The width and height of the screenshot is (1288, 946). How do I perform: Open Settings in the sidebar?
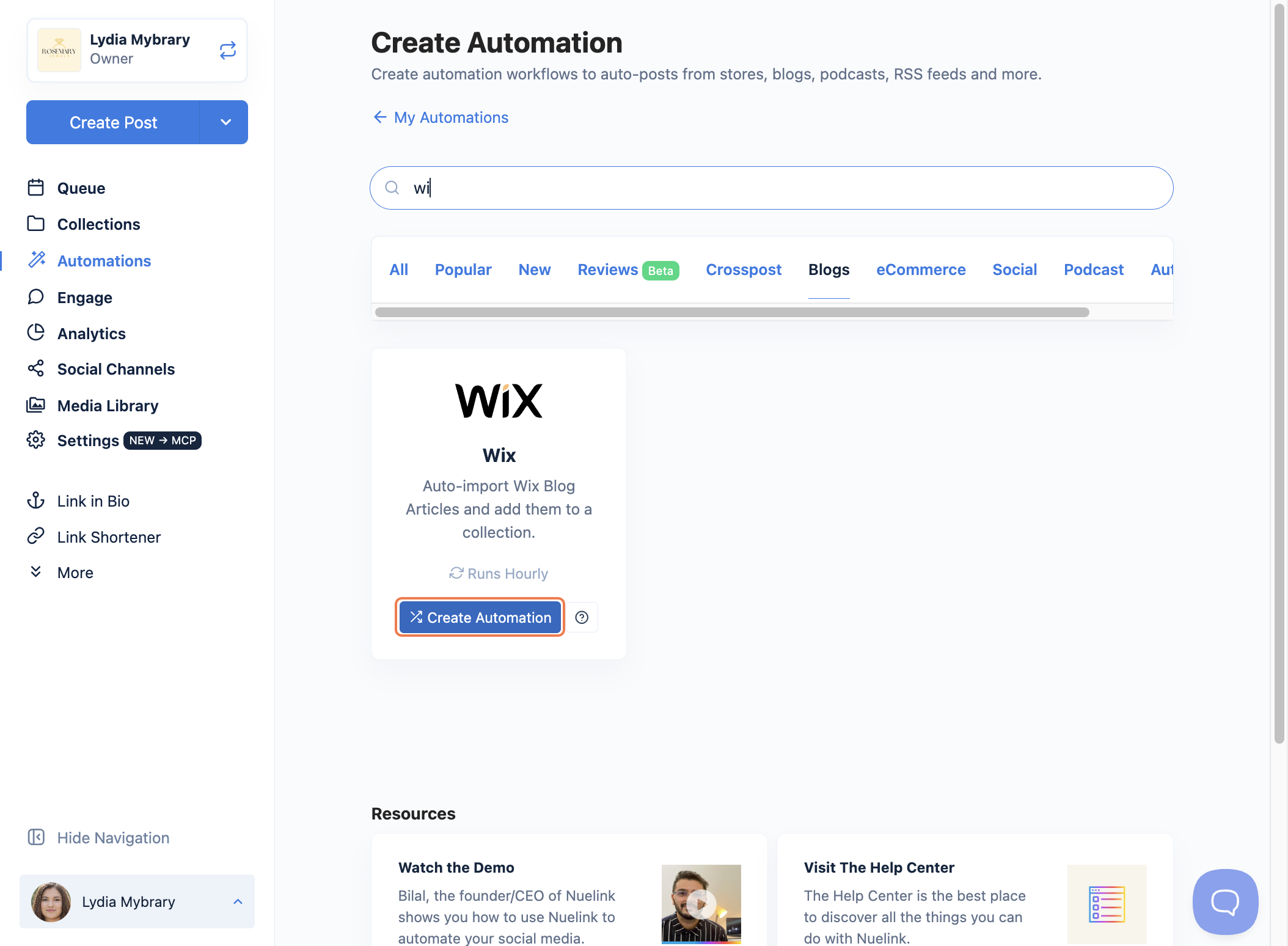88,441
